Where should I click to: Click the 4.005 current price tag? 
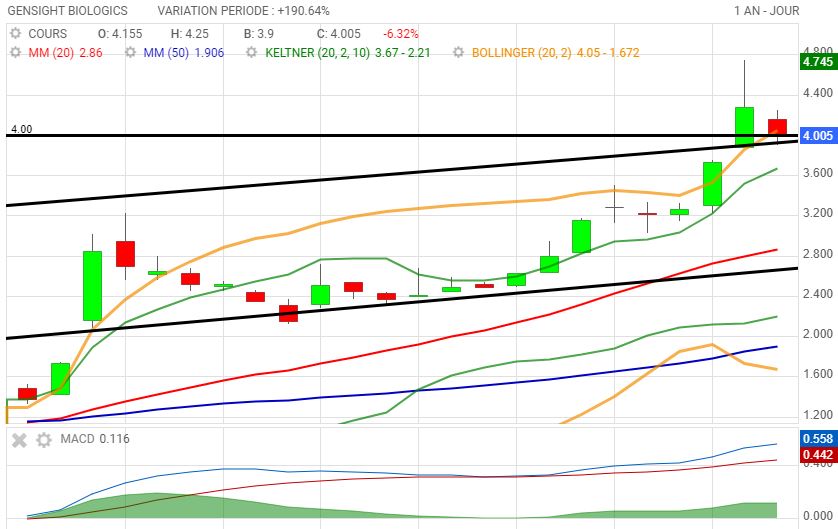[x=818, y=136]
